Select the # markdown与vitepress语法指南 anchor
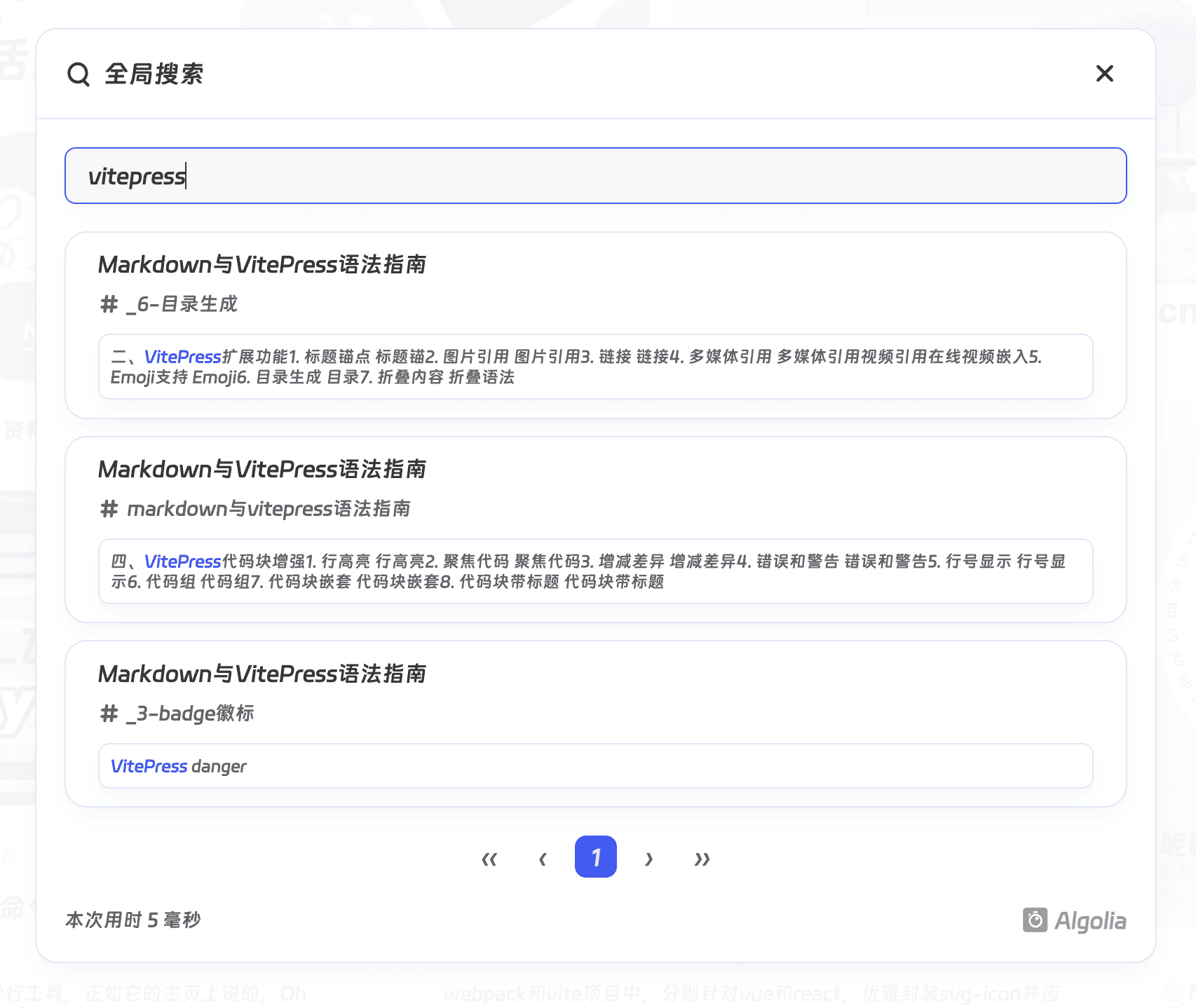This screenshot has height=1008, width=1196. click(254, 509)
